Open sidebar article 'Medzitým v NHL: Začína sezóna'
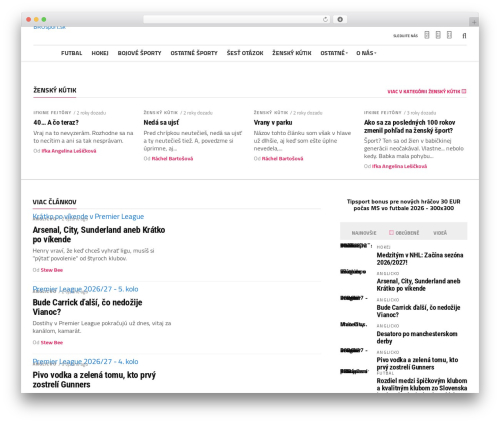500x423 pixels. (420, 259)
